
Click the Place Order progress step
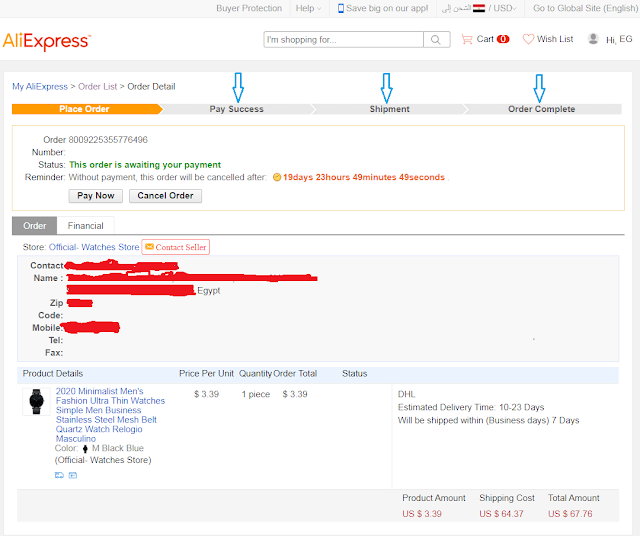pos(84,109)
